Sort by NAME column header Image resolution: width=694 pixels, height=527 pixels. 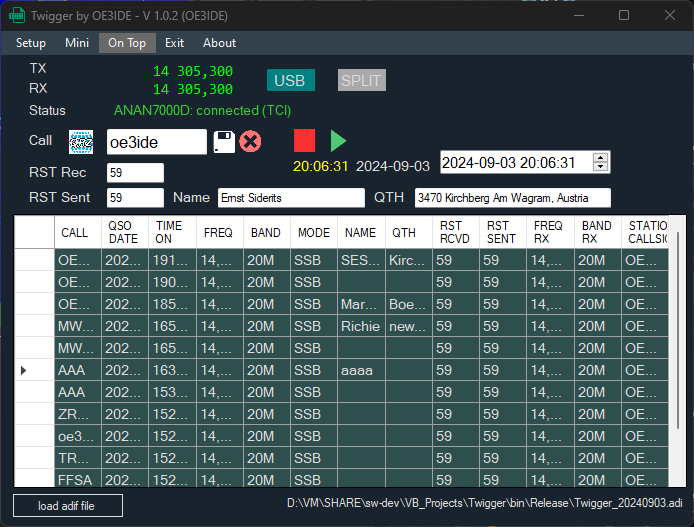click(362, 232)
